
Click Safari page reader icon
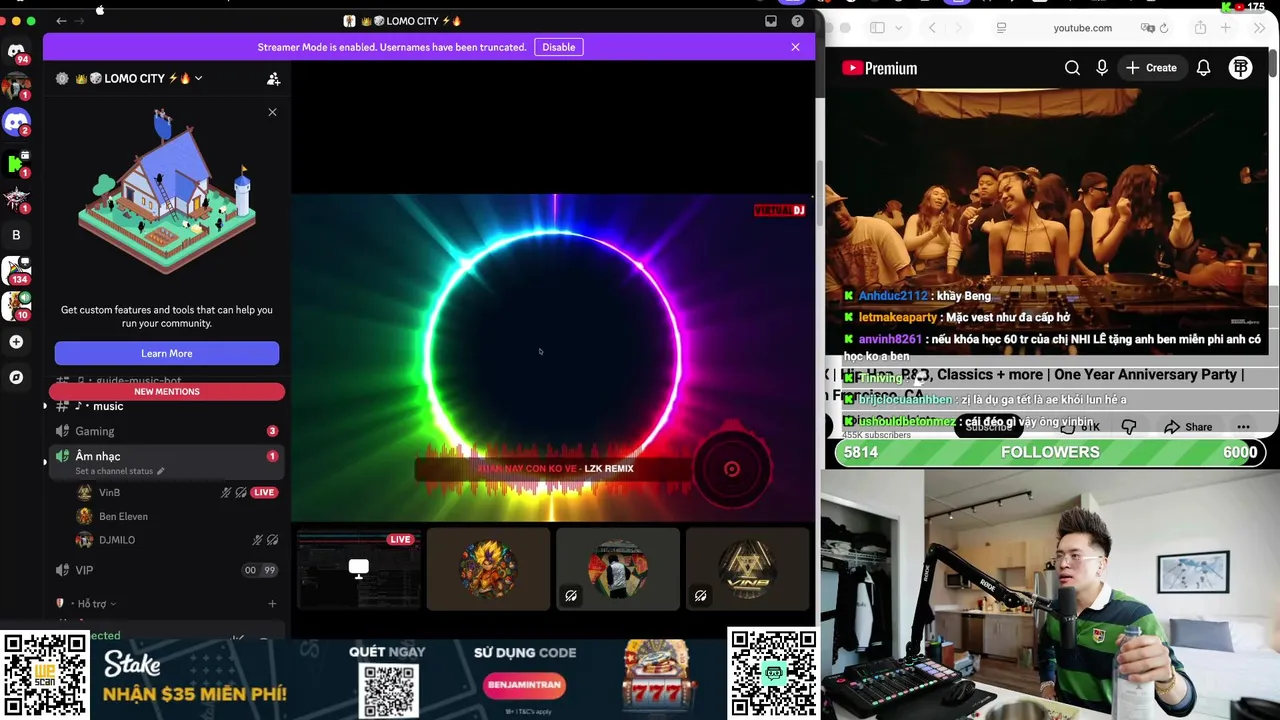(x=1001, y=28)
